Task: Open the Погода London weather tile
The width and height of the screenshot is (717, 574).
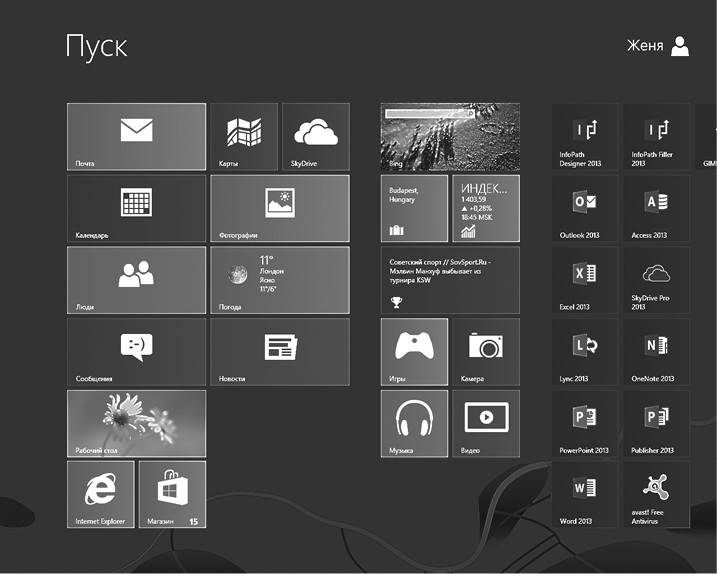Action: click(280, 280)
